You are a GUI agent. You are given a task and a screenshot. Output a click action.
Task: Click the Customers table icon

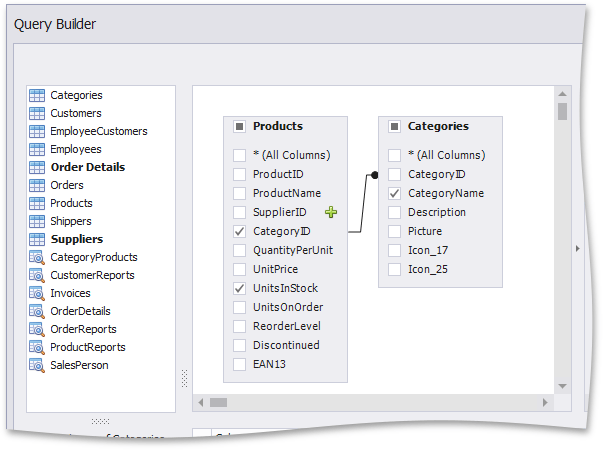tap(37, 113)
